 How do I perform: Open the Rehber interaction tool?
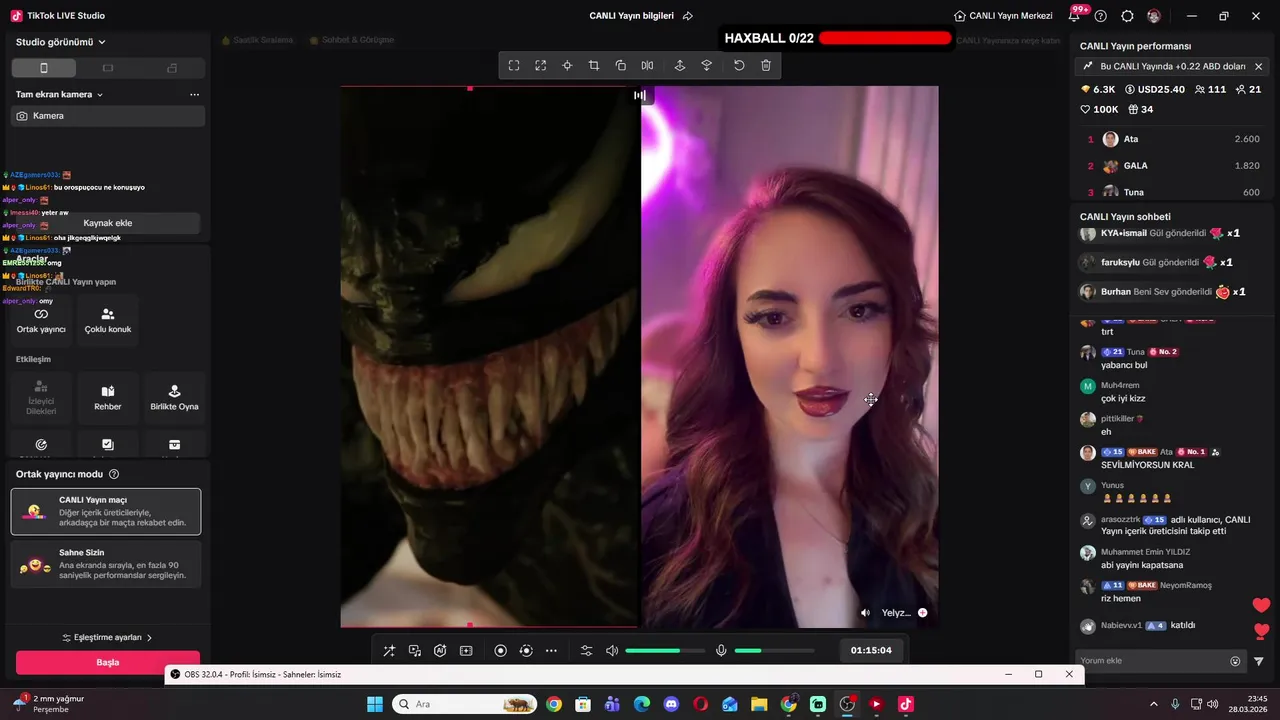point(108,397)
